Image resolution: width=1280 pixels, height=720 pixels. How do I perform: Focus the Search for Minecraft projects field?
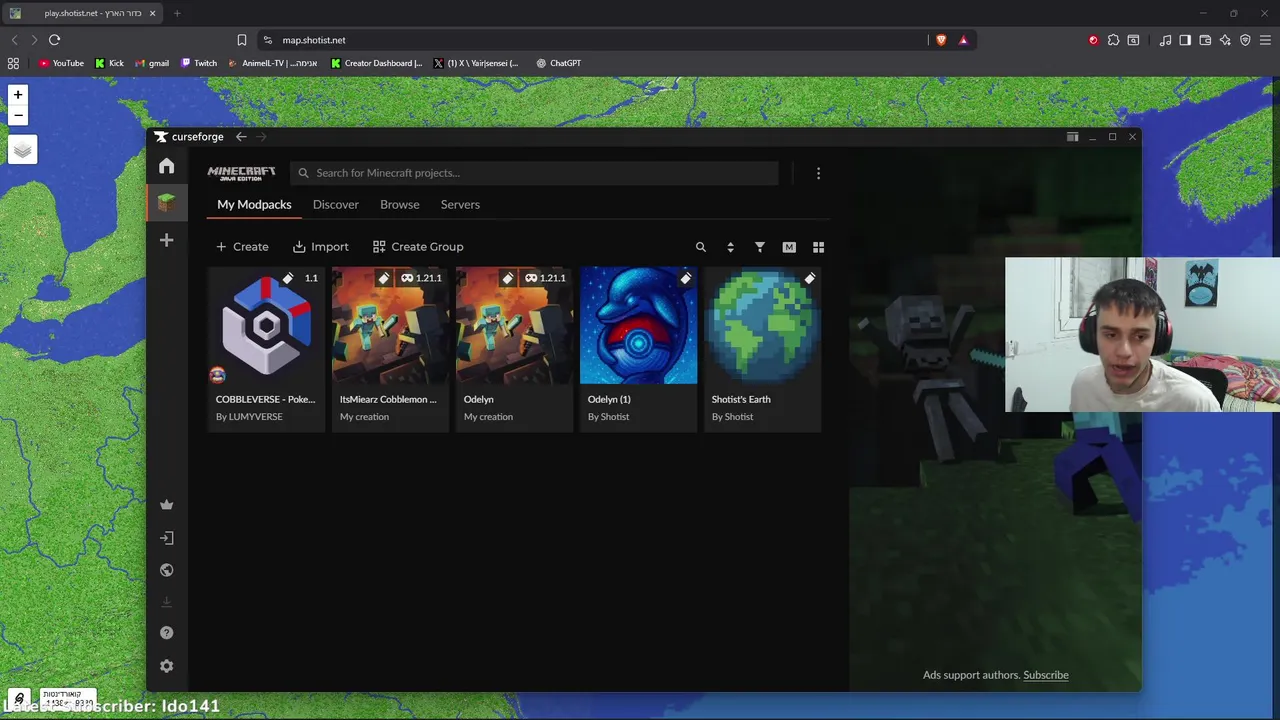click(x=535, y=173)
